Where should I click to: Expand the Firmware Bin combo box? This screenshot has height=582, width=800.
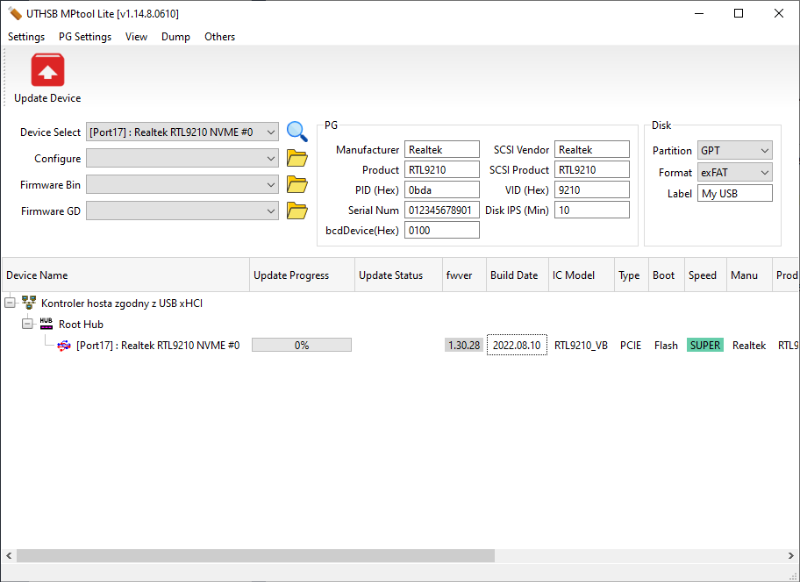(271, 184)
